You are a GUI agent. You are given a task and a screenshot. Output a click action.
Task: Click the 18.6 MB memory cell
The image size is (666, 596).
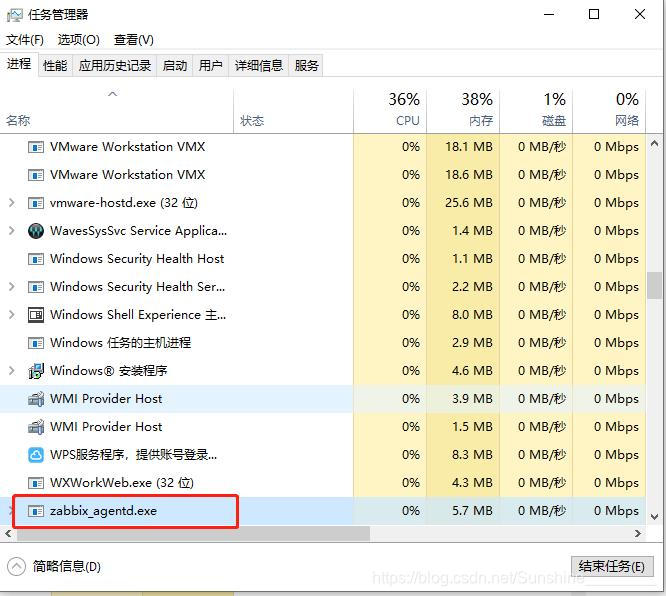pos(463,175)
